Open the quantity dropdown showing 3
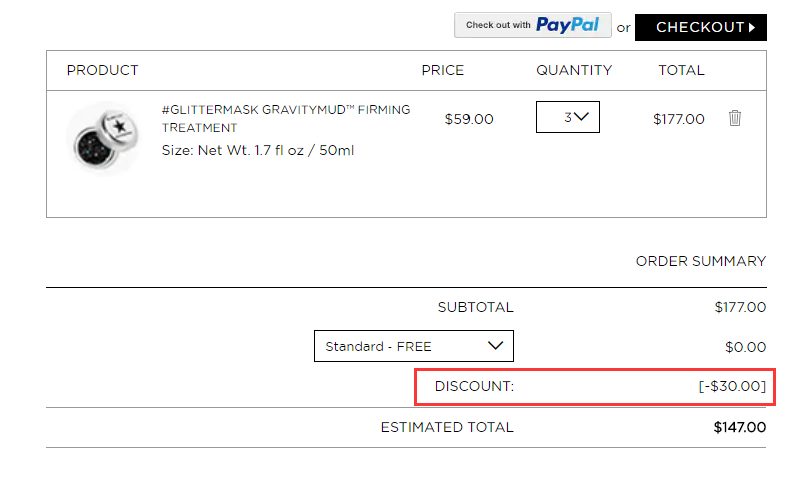This screenshot has width=790, height=477. [568, 117]
